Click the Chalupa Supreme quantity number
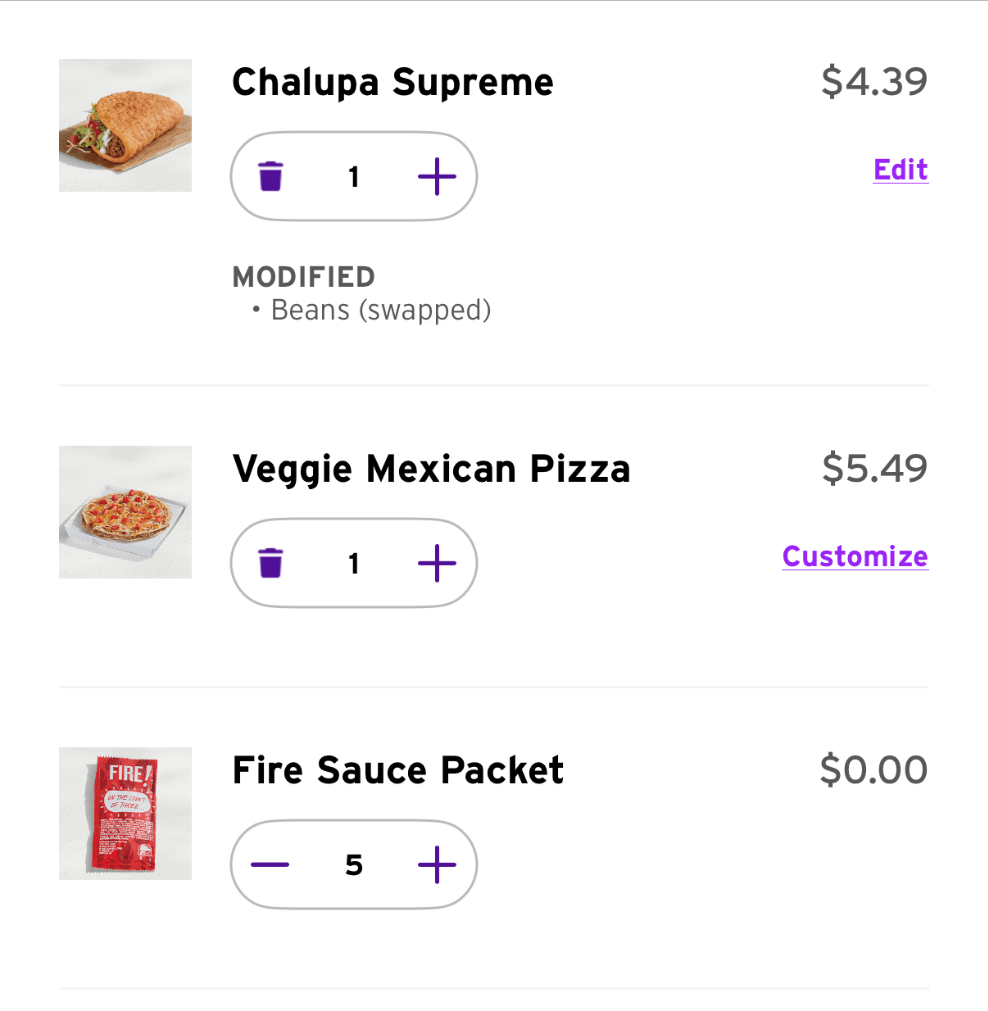988x1011 pixels. coord(353,178)
